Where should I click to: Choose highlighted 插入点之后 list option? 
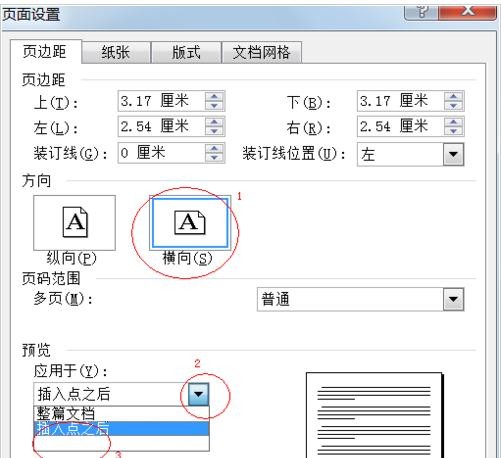coord(122,428)
